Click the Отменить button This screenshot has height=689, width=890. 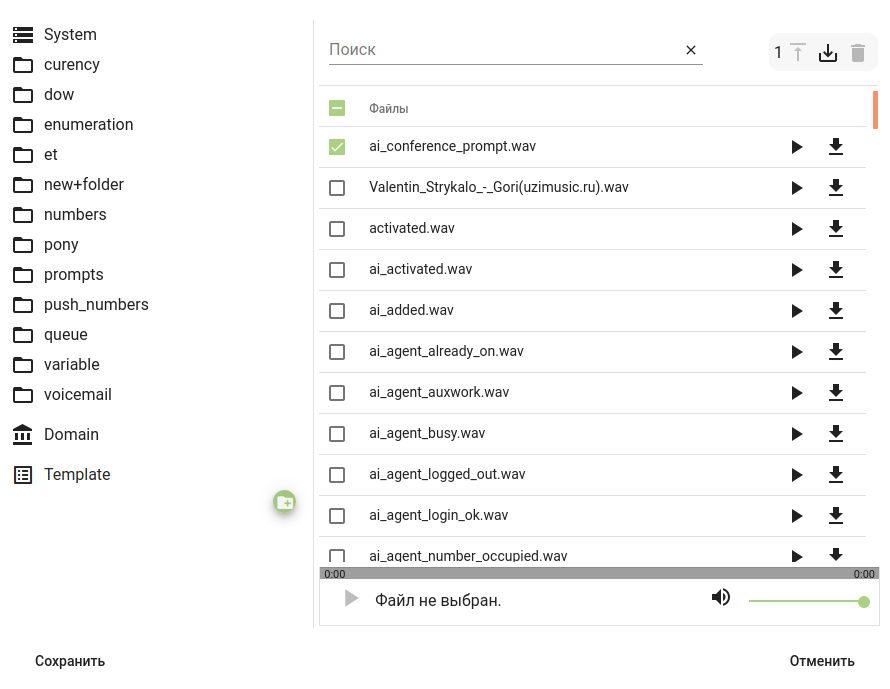(x=822, y=661)
